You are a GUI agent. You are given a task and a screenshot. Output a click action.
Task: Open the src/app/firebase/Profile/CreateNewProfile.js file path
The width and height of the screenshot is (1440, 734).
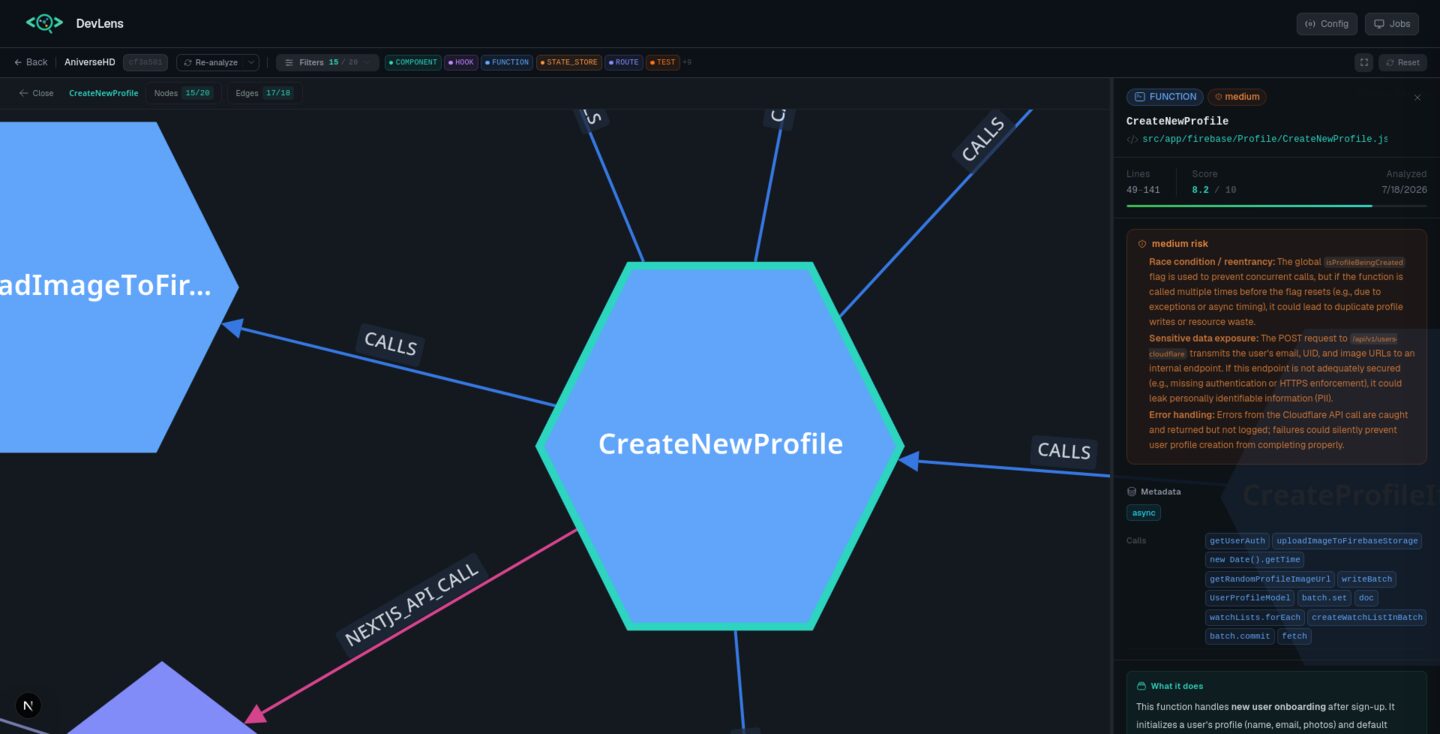(1264, 139)
